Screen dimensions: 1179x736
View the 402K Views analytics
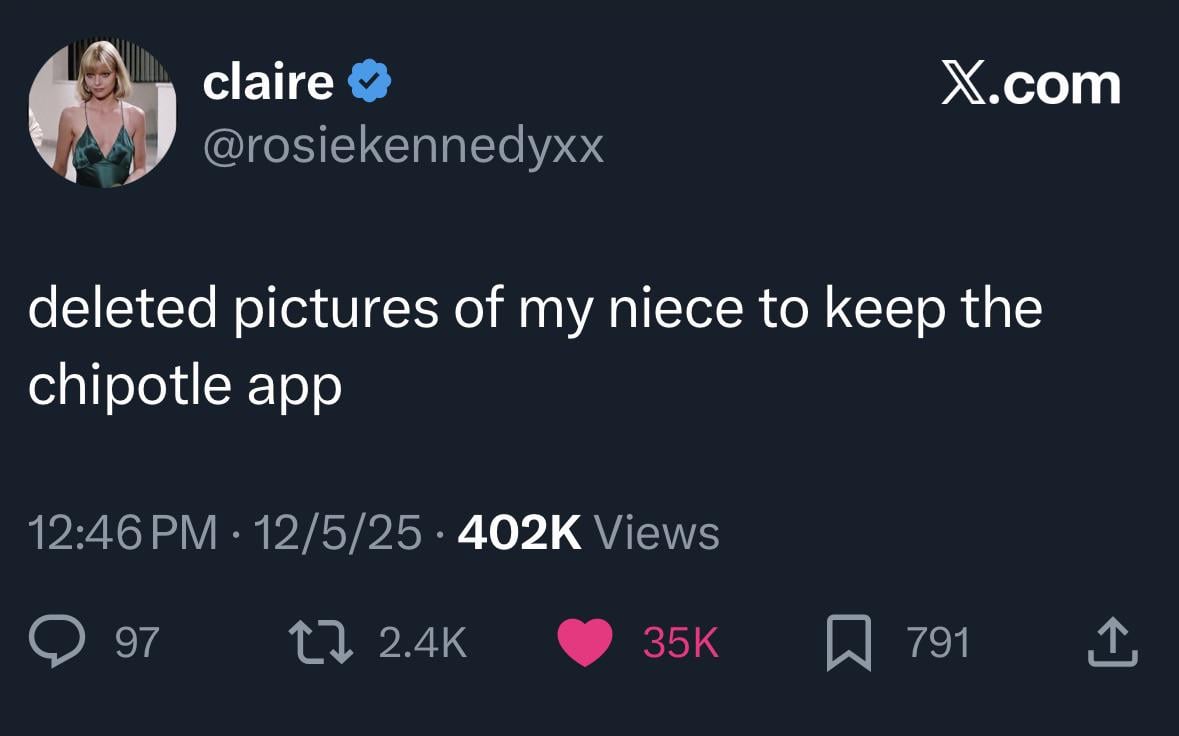[x=588, y=532]
